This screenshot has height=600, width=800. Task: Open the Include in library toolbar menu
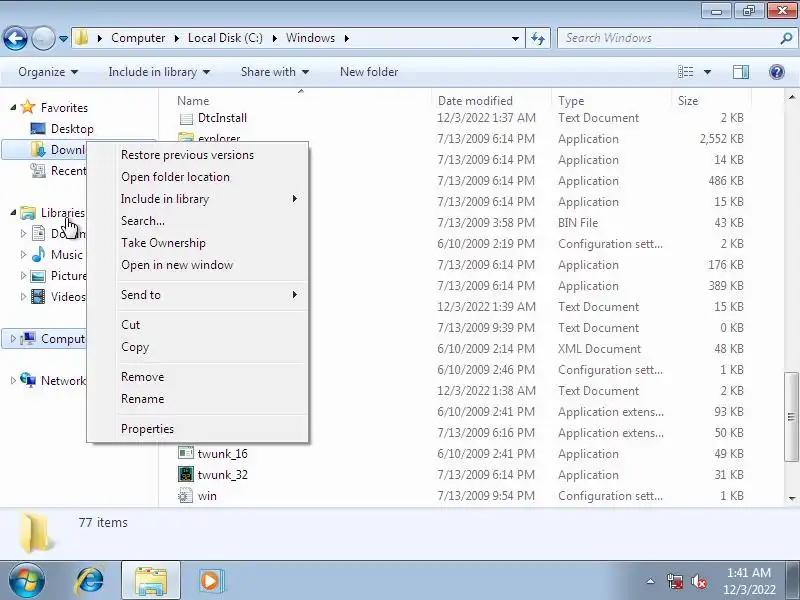tap(159, 72)
